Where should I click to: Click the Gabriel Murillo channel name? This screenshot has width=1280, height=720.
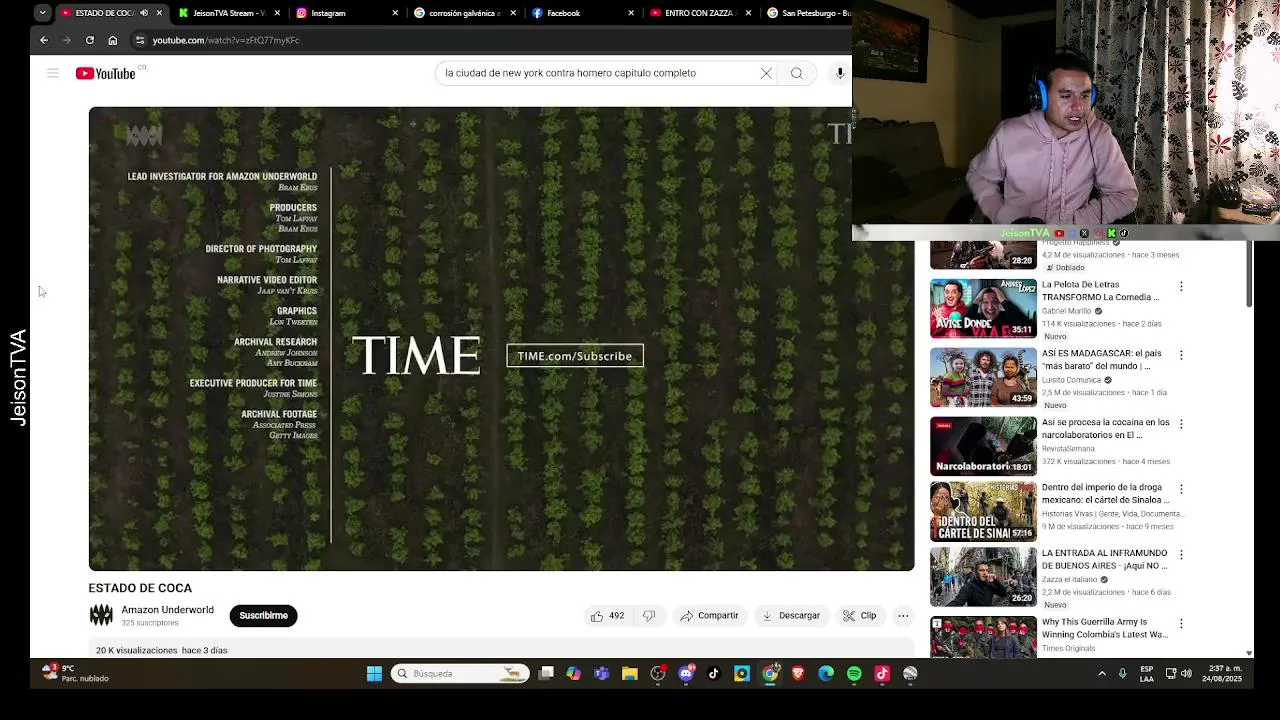click(1067, 311)
